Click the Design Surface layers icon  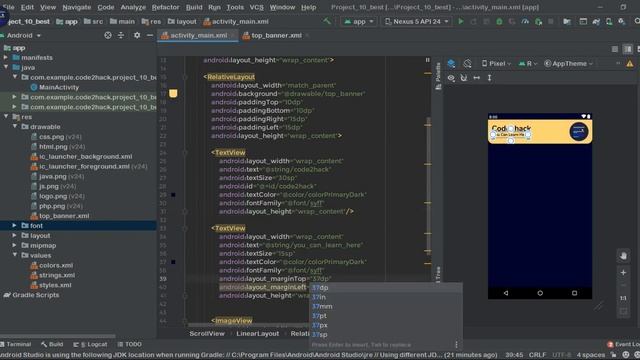coord(451,64)
